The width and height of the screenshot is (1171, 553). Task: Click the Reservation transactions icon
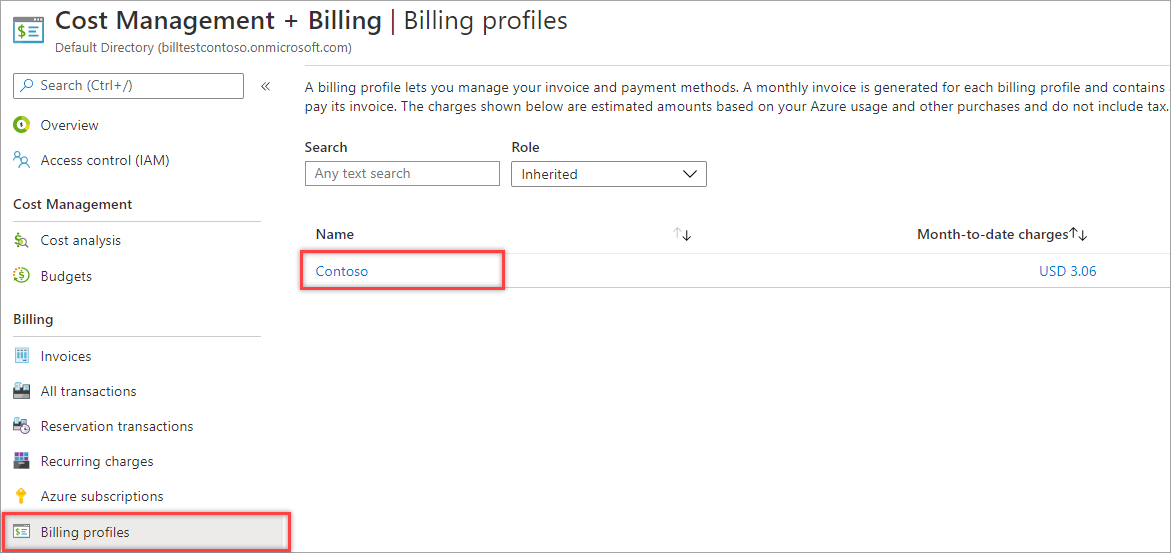pos(21,426)
